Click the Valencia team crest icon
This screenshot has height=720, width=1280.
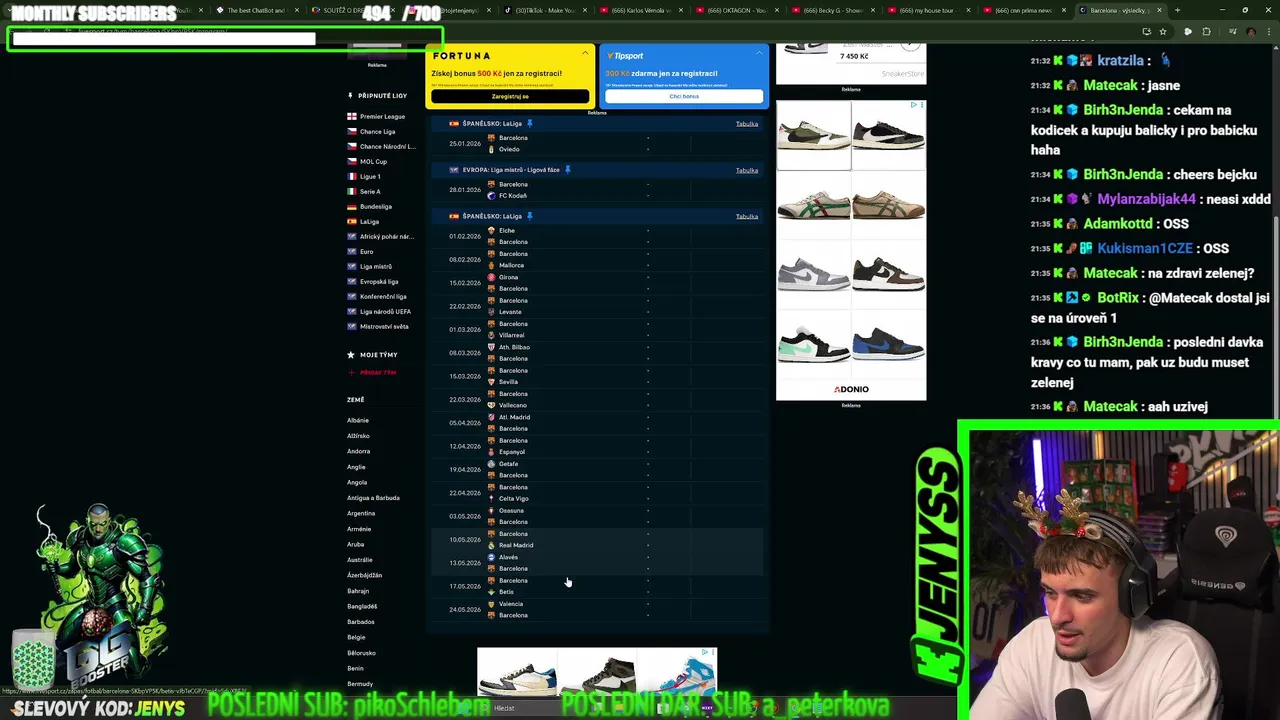[x=491, y=604]
